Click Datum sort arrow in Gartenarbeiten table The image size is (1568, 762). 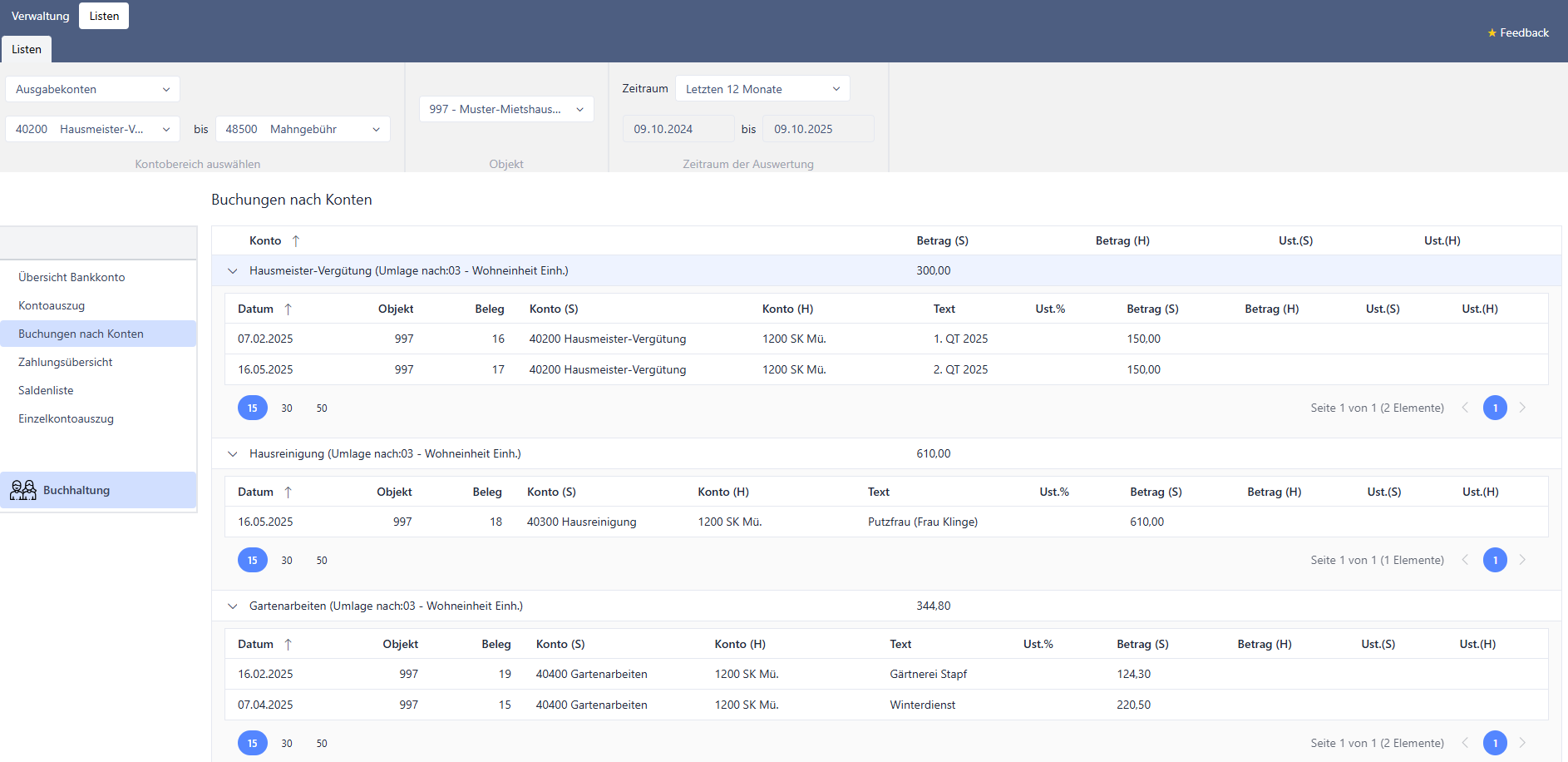tap(288, 645)
